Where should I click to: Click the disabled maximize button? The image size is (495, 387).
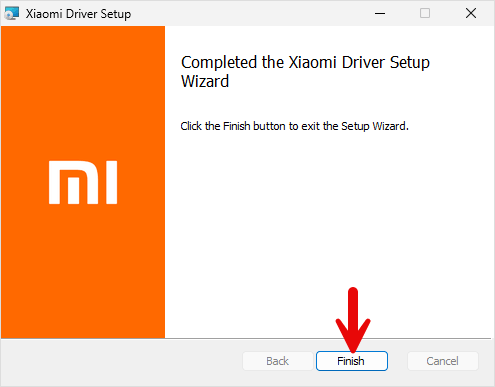click(x=425, y=14)
